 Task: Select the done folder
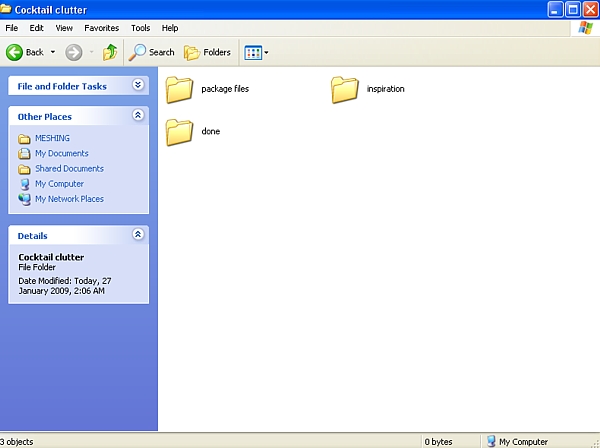pos(180,131)
